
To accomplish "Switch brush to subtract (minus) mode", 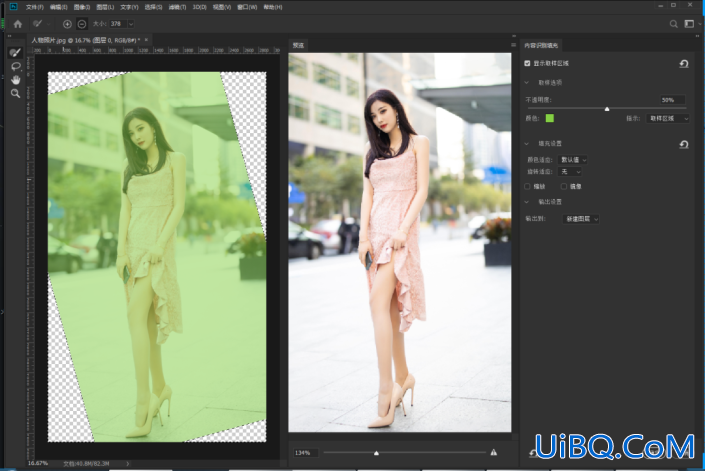I will tap(82, 24).
